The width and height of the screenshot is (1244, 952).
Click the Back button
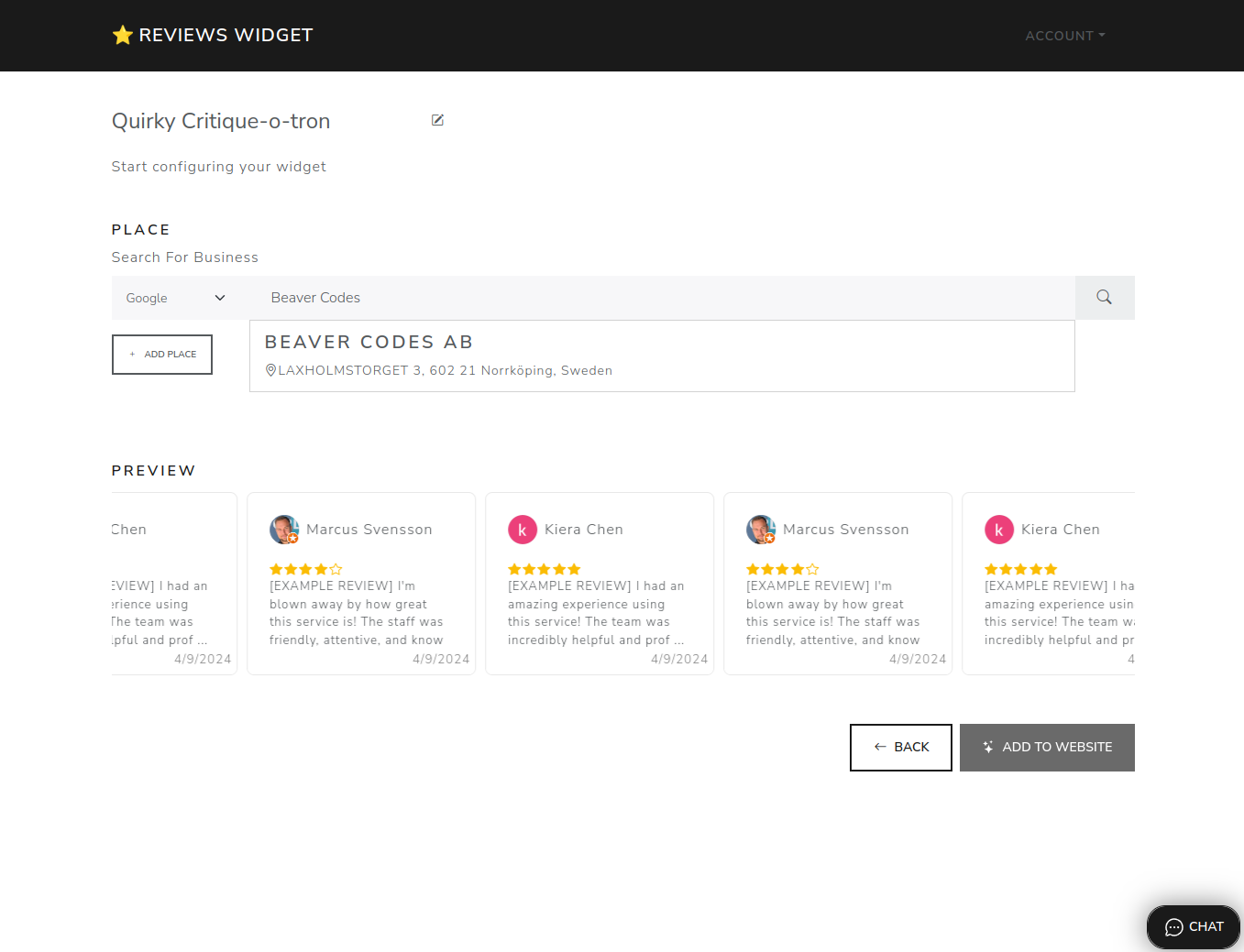click(x=900, y=747)
